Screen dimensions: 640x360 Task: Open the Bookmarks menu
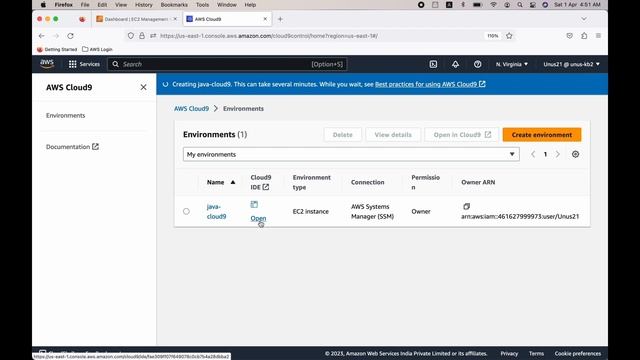tap(174, 5)
